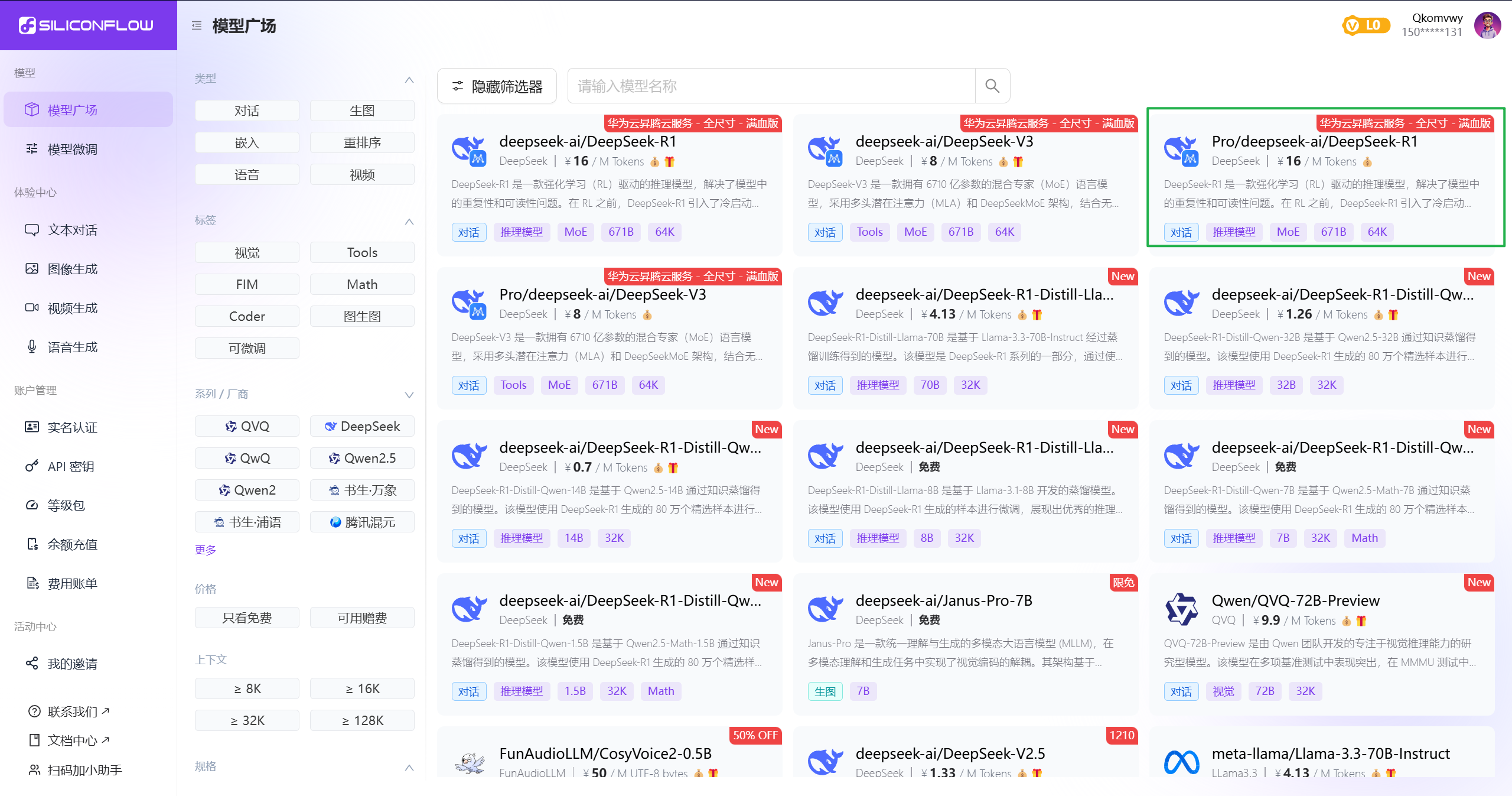Select the Coder tag filter
The height and width of the screenshot is (796, 1512).
[x=247, y=317]
